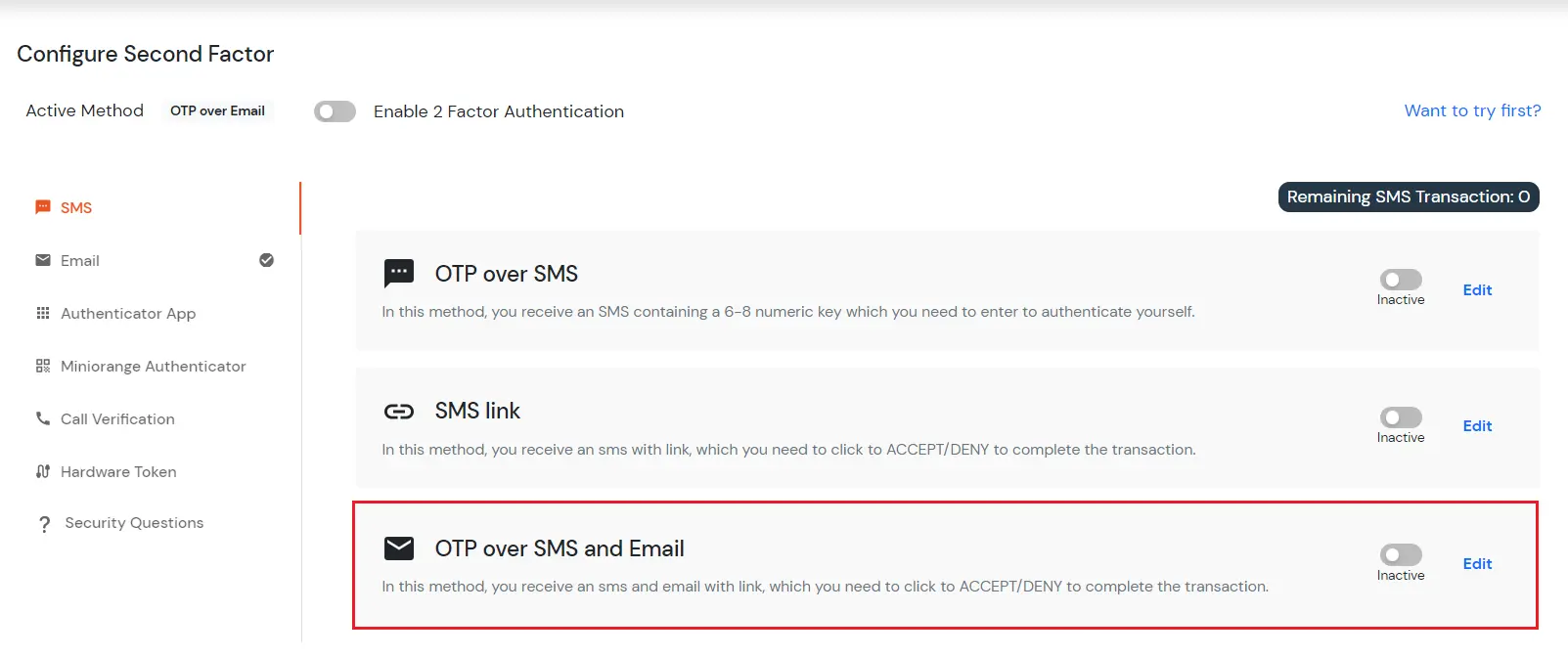Click the Call Verification phone icon
Viewport: 1568px width, 657px height.
pos(43,418)
